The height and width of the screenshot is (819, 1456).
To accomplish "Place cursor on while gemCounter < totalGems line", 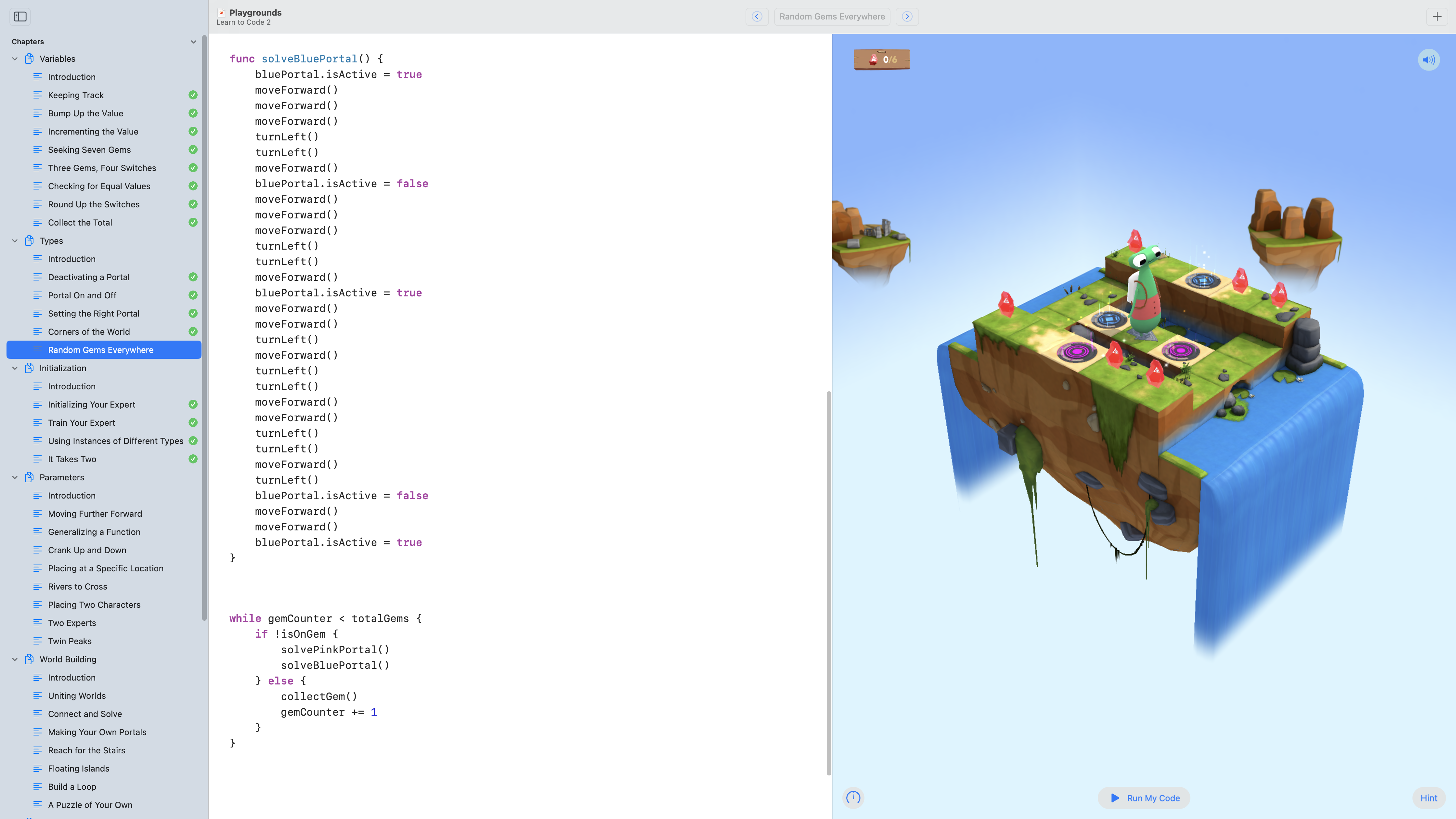I will [x=326, y=618].
